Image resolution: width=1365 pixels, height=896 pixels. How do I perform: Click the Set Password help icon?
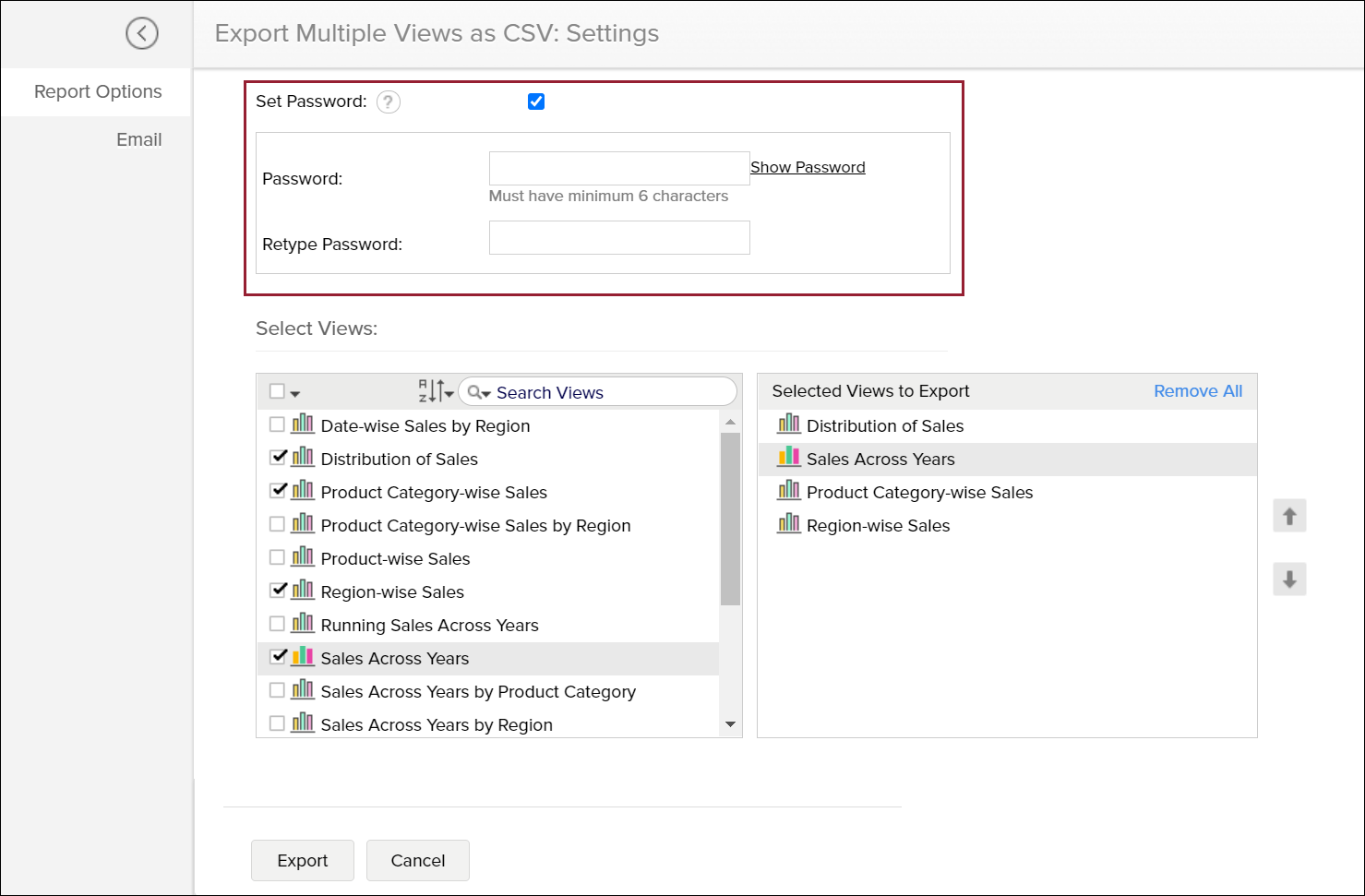(389, 102)
